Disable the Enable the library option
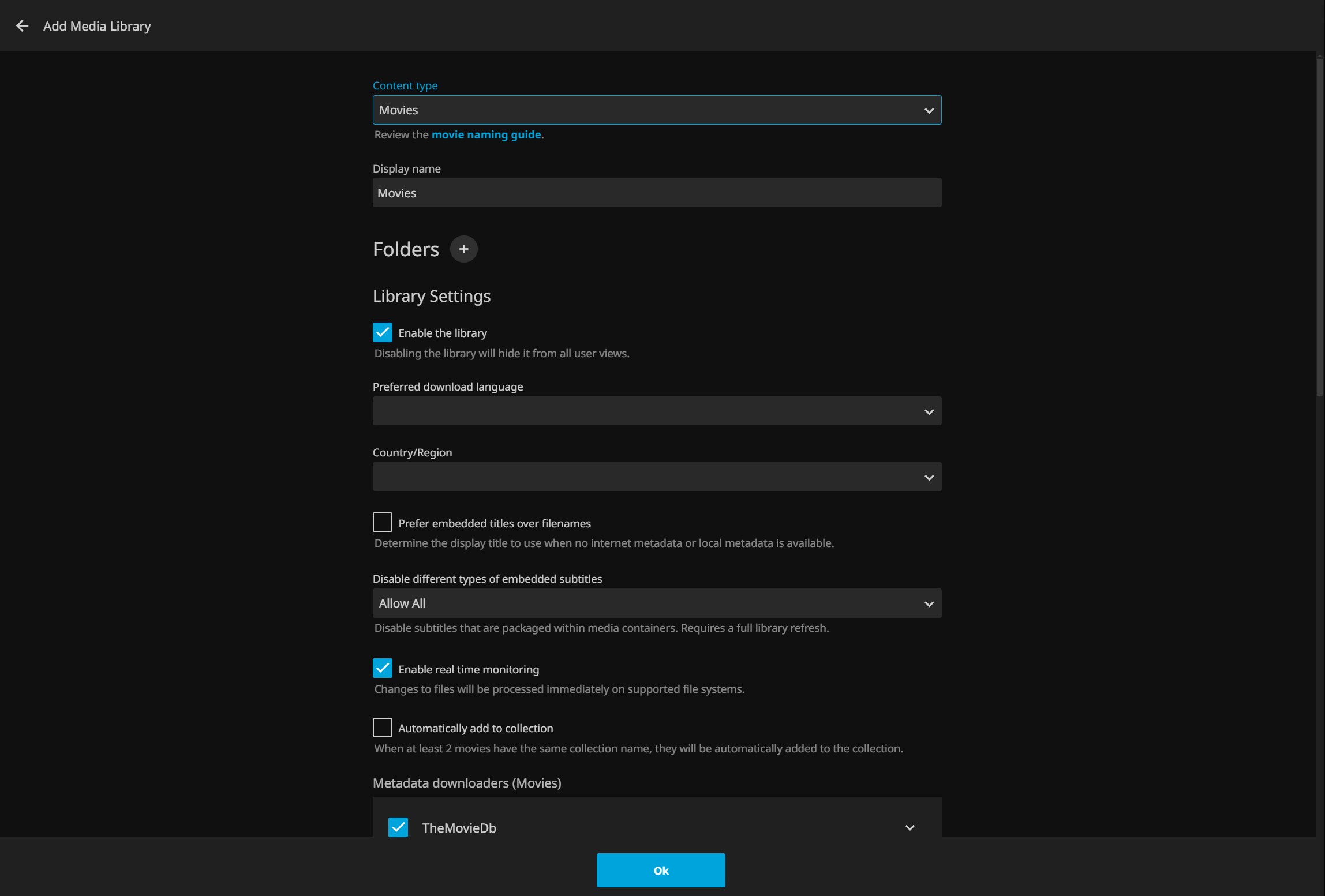The image size is (1325, 896). click(x=382, y=332)
